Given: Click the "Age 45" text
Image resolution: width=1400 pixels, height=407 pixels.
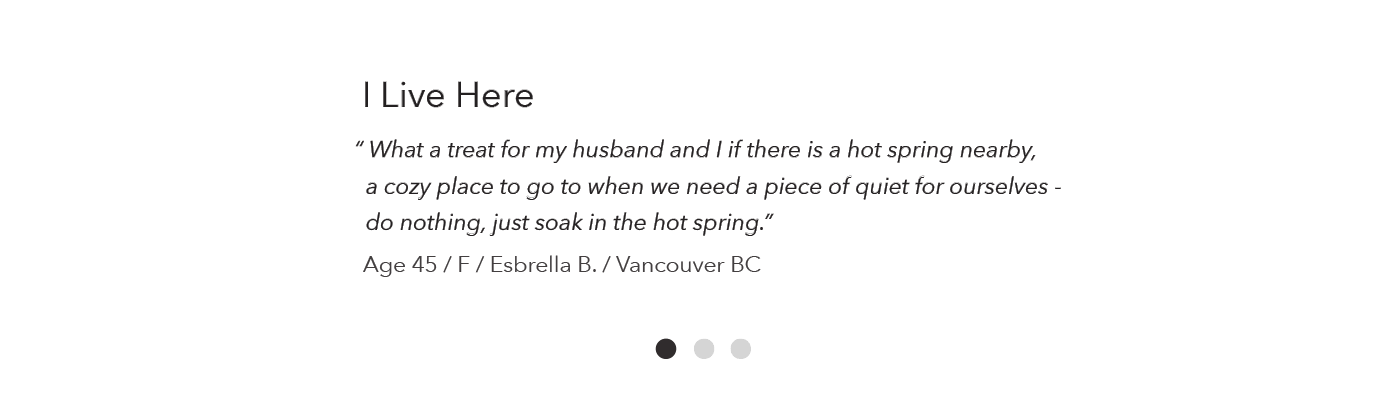Looking at the screenshot, I should (400, 265).
